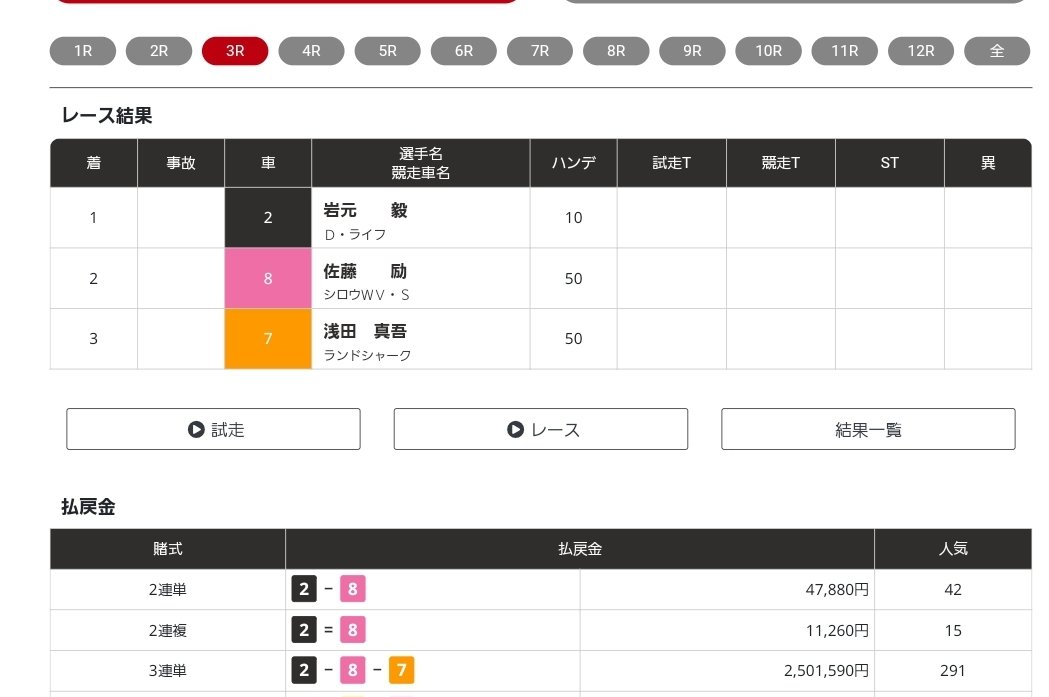This screenshot has height=697, width=1049.
Task: Click machine name ランドシャーク
Action: [367, 355]
